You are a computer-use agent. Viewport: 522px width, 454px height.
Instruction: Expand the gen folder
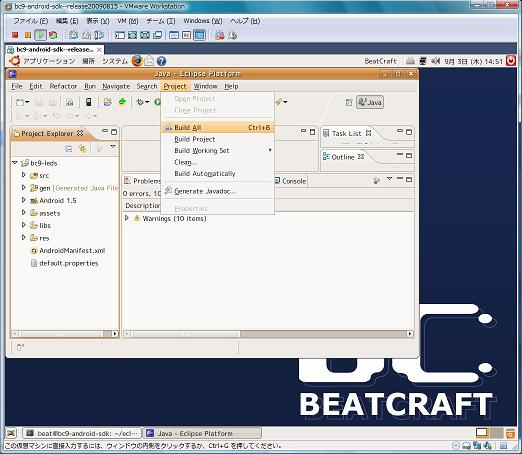(x=24, y=188)
